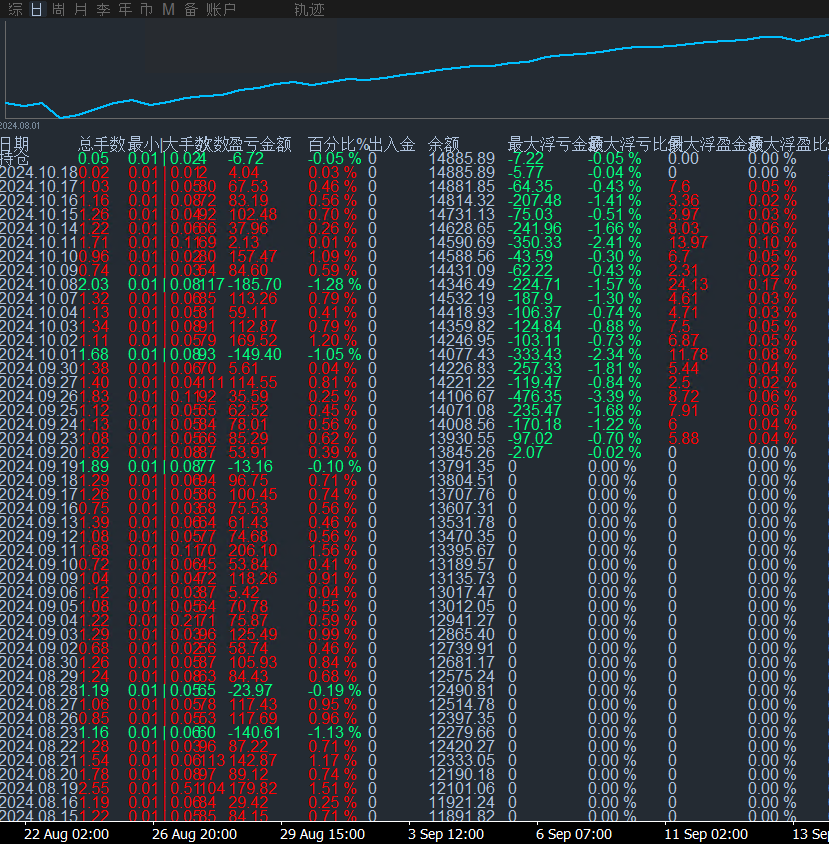
Task: Click the 盈亏金额 column header
Action: click(260, 144)
